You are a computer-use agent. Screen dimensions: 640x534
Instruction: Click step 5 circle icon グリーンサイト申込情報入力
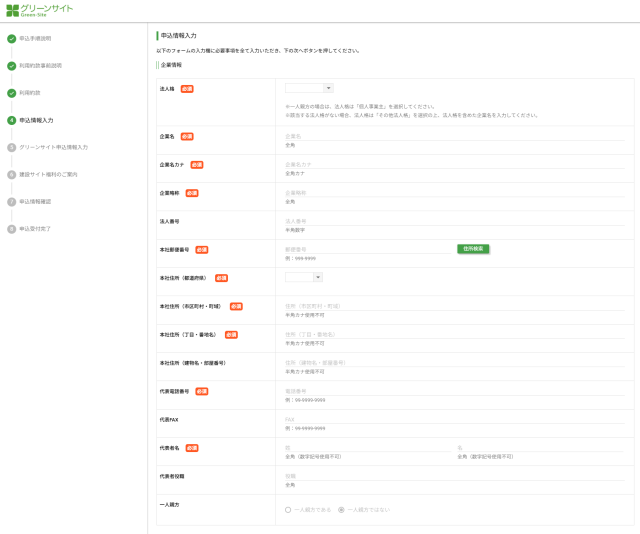tap(12, 147)
